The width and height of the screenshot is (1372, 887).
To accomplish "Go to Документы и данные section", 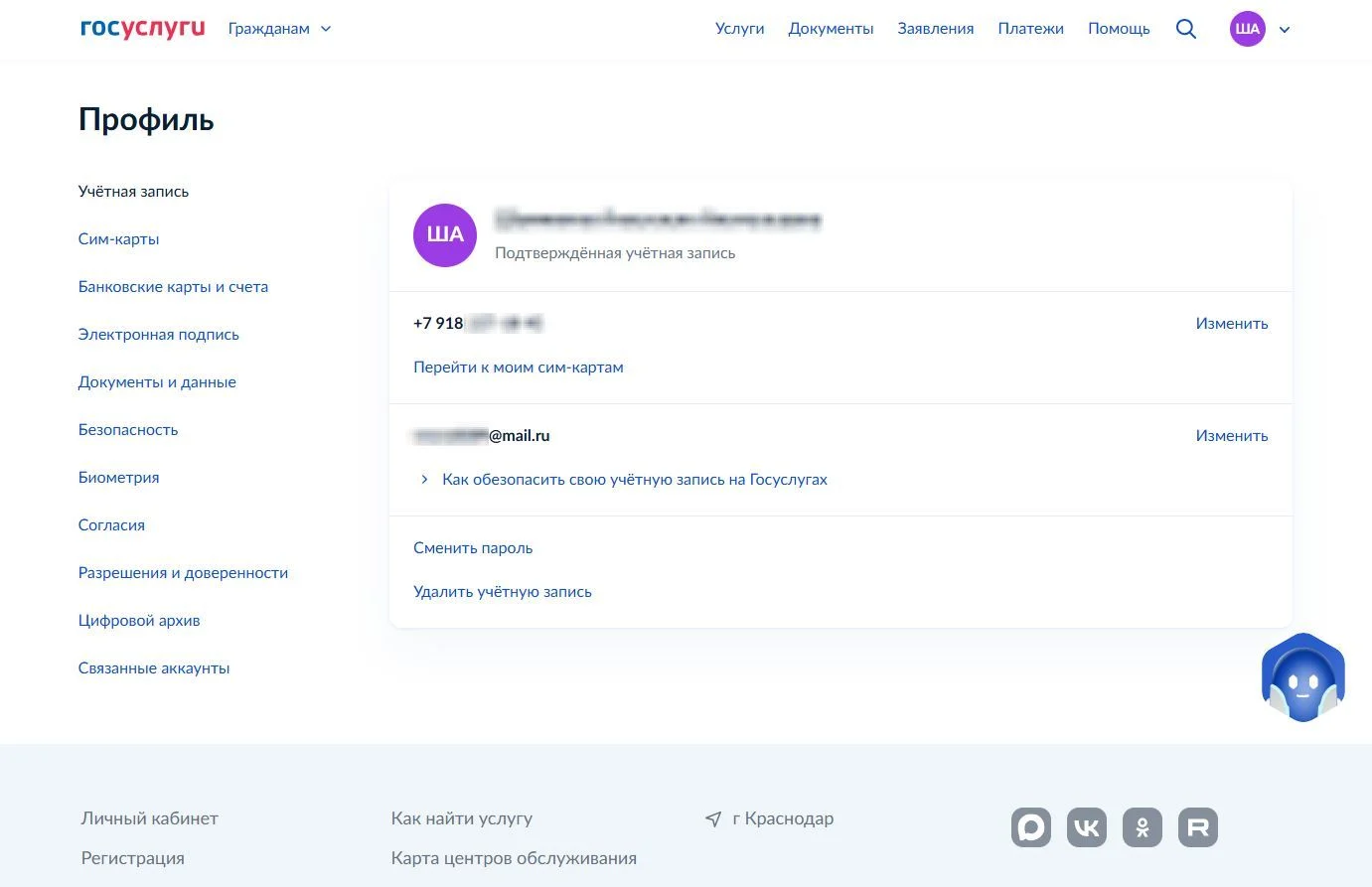I will coord(157,382).
